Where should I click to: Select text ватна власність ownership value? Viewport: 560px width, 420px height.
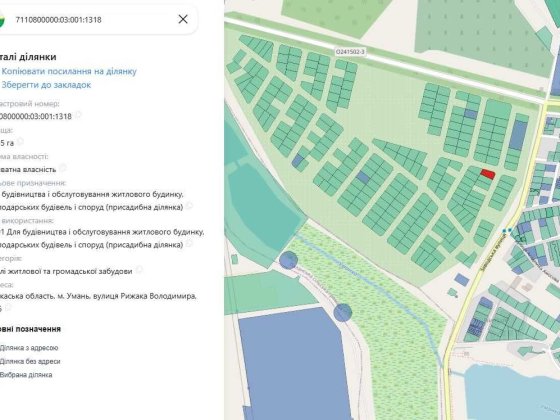point(28,169)
